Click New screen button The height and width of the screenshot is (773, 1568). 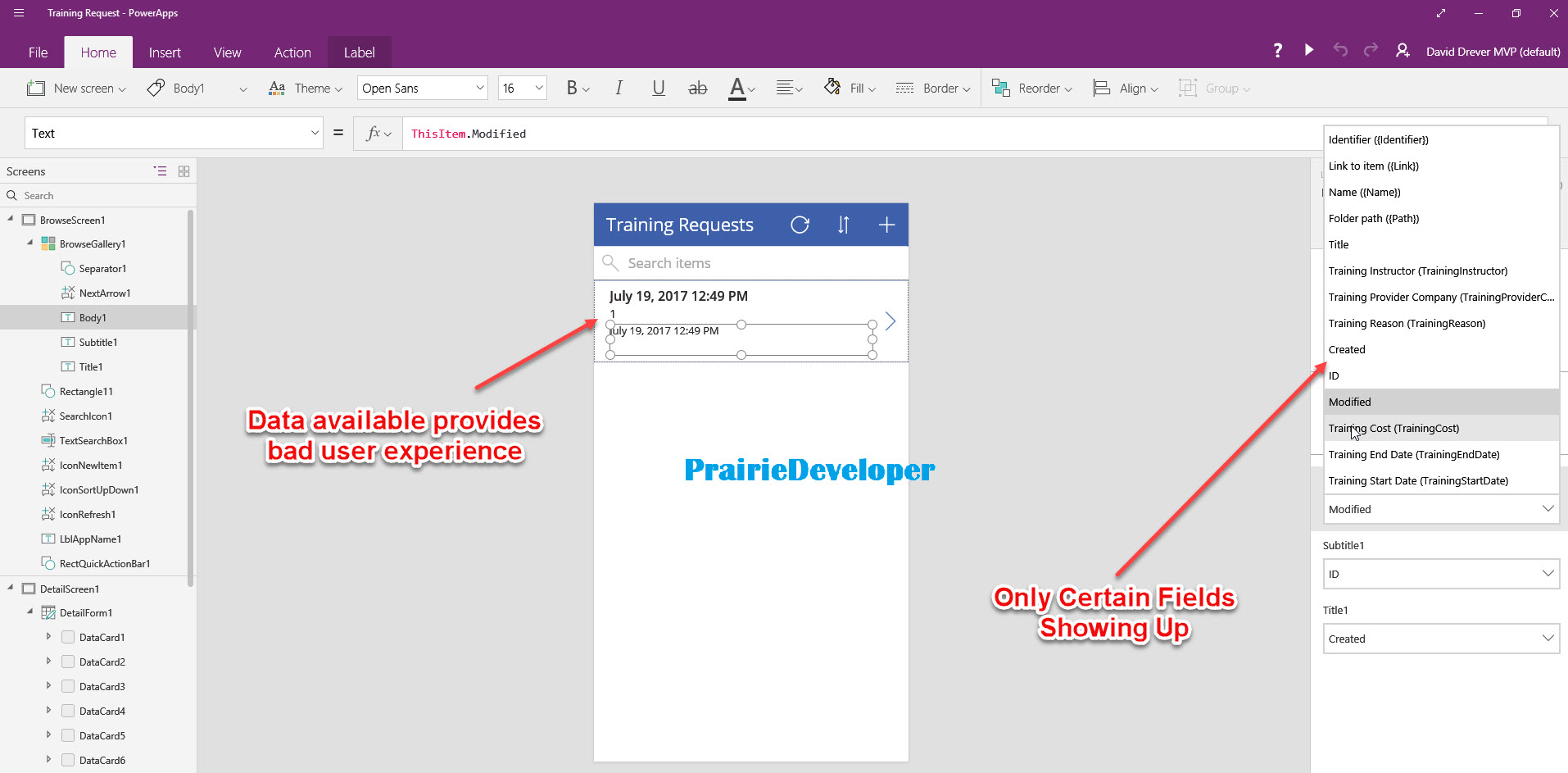click(76, 88)
